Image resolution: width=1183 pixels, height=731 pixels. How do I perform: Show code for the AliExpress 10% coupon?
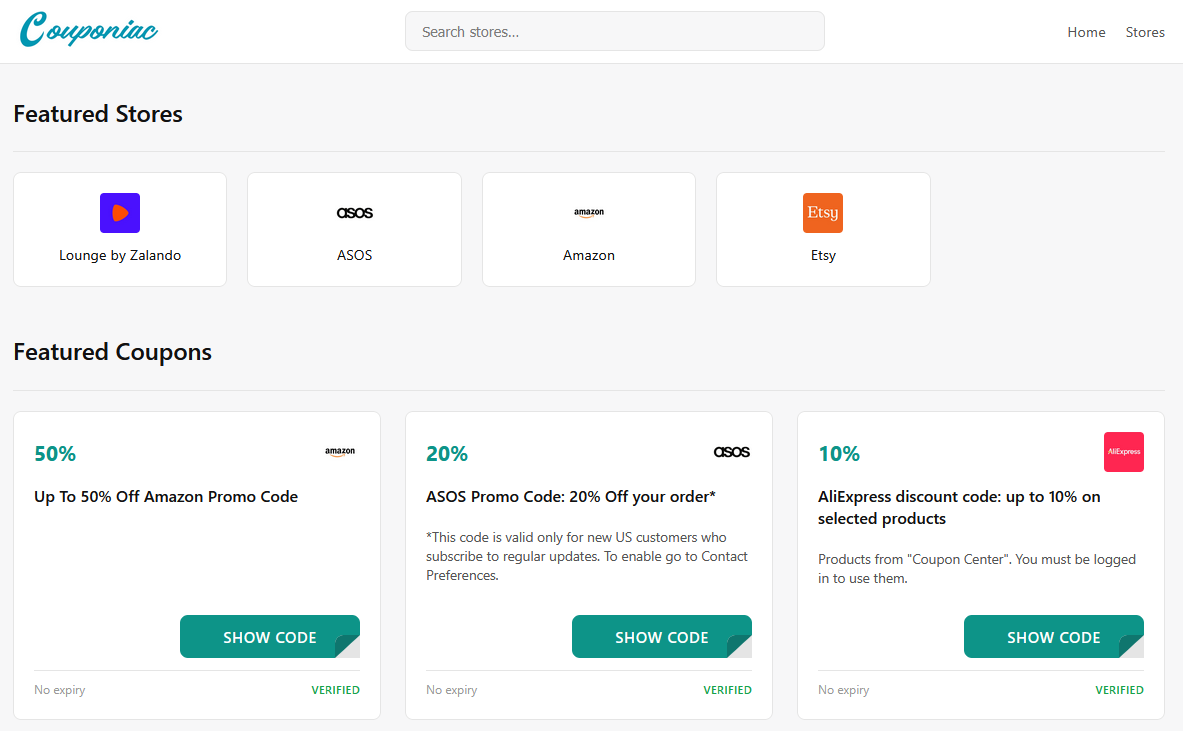(x=1053, y=637)
